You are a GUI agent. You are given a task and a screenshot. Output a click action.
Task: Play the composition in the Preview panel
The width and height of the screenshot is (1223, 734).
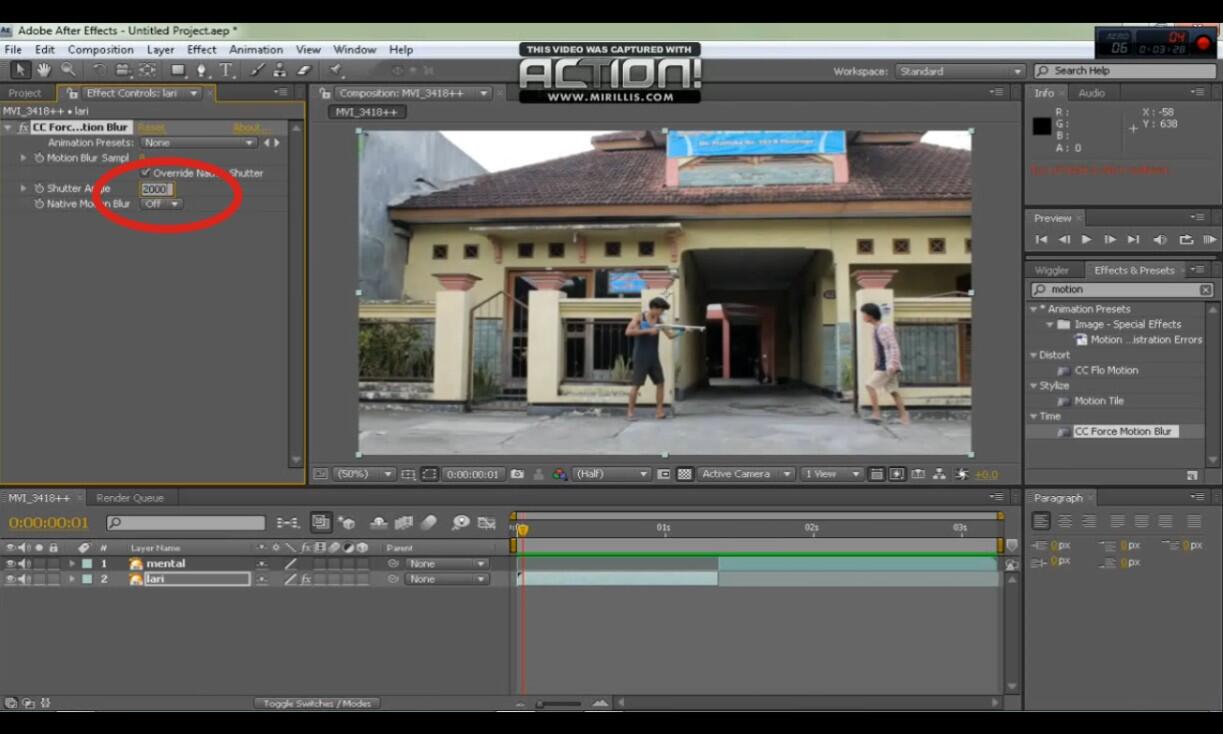(x=1087, y=240)
